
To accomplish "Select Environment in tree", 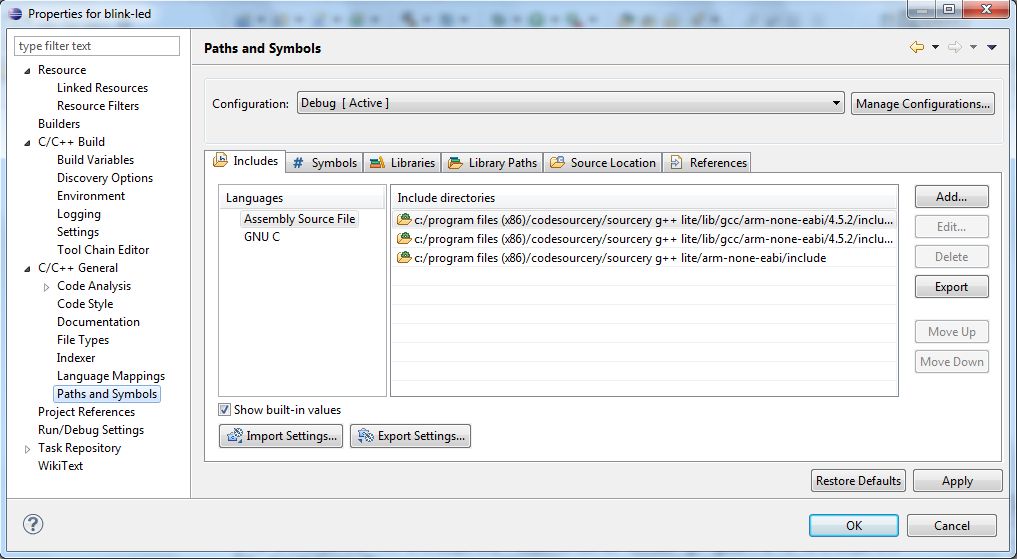I will tap(91, 196).
